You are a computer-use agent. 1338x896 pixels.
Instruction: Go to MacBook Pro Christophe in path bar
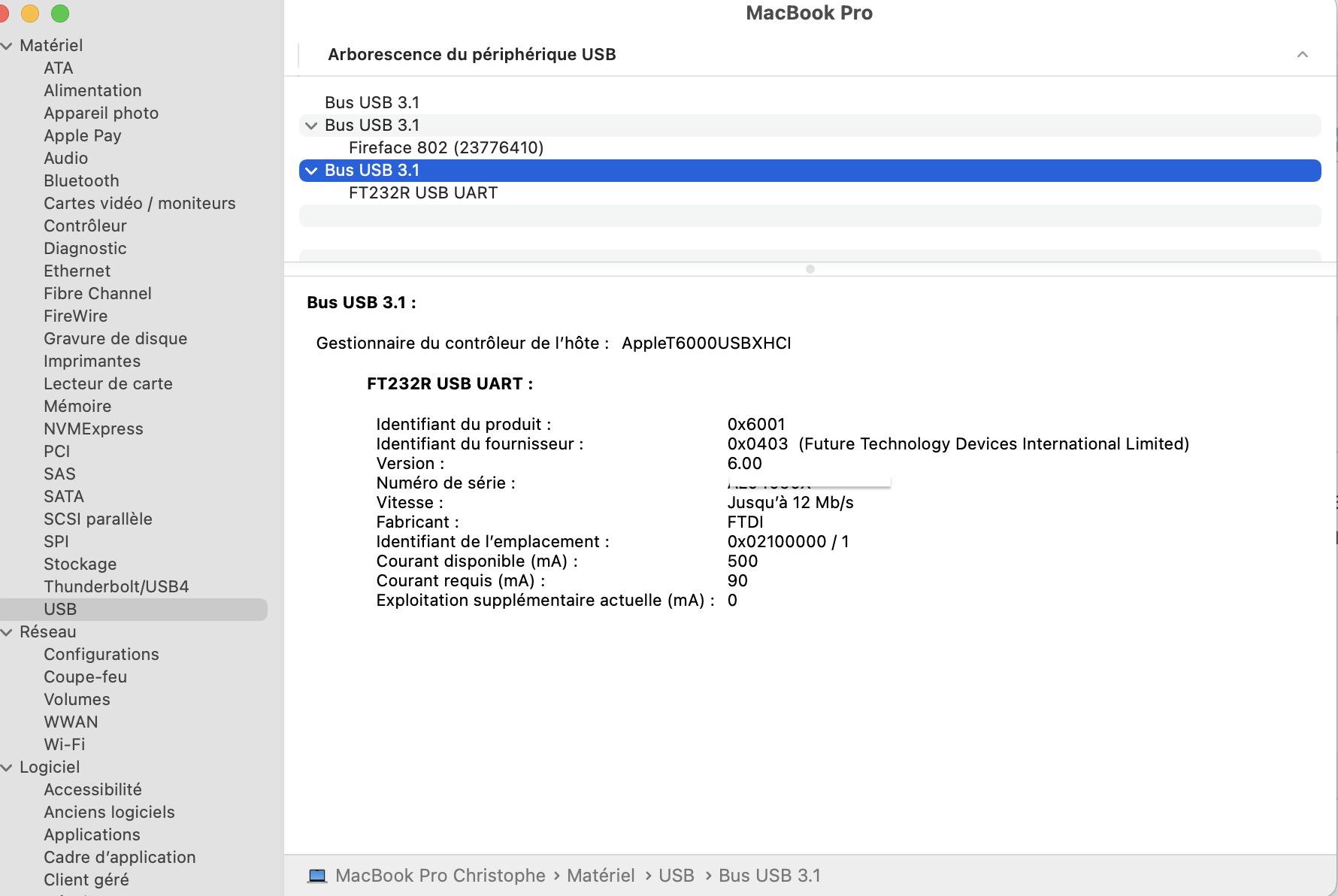[x=440, y=876]
